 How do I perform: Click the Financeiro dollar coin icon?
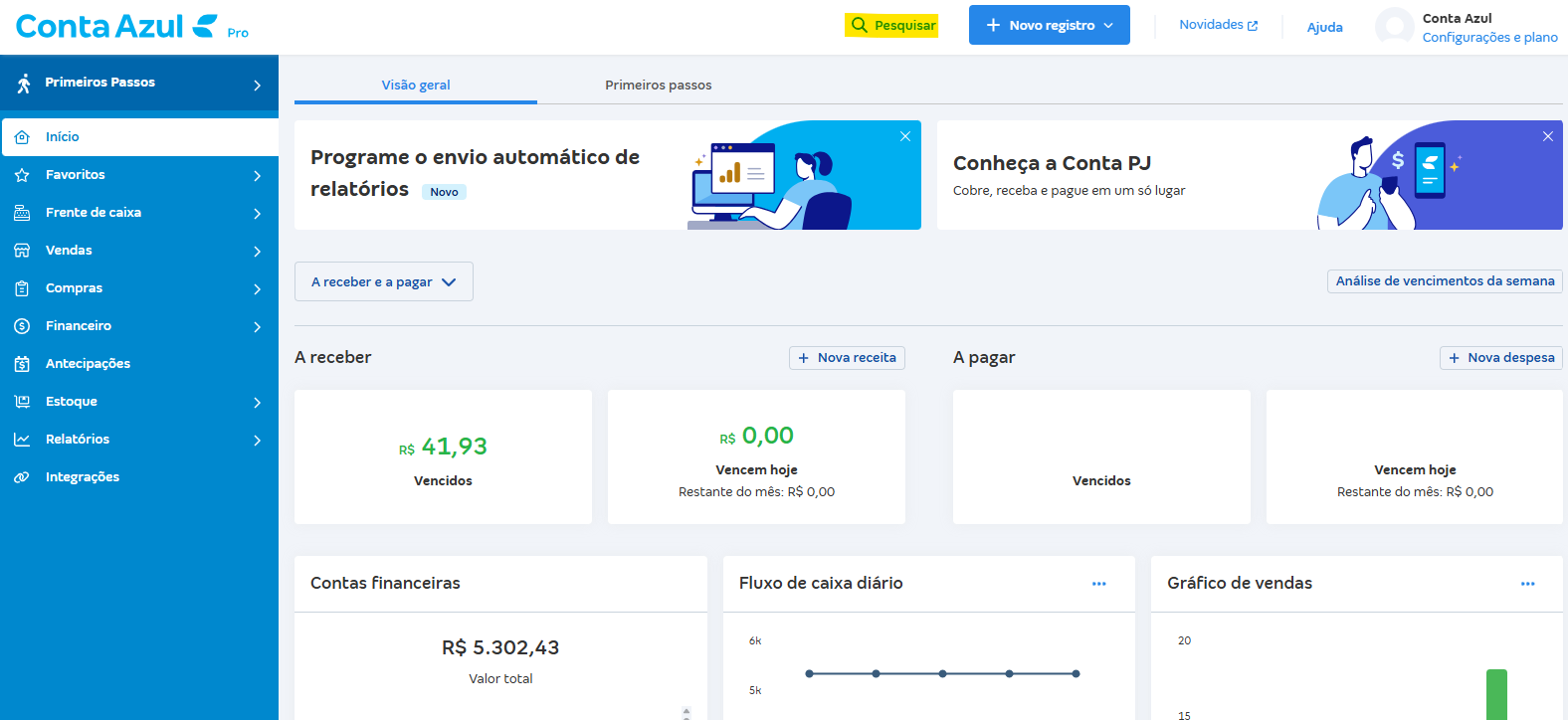[x=22, y=326]
